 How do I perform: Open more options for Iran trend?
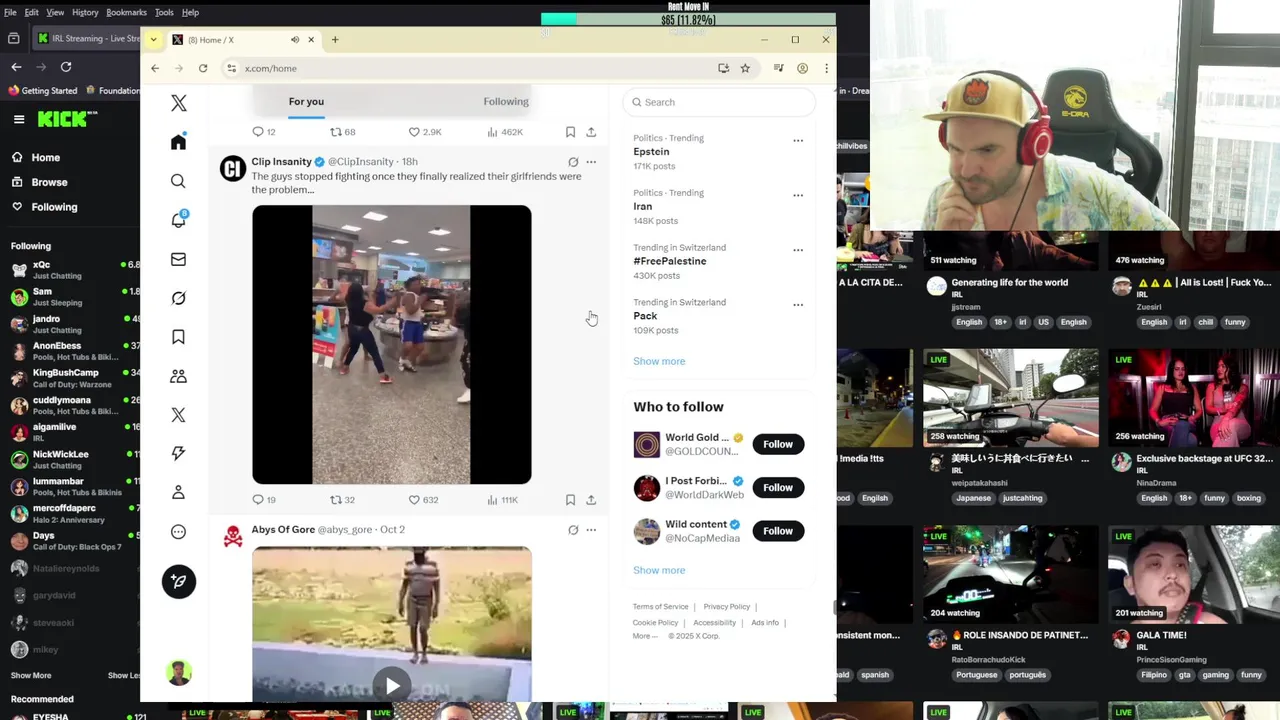pyautogui.click(x=798, y=196)
